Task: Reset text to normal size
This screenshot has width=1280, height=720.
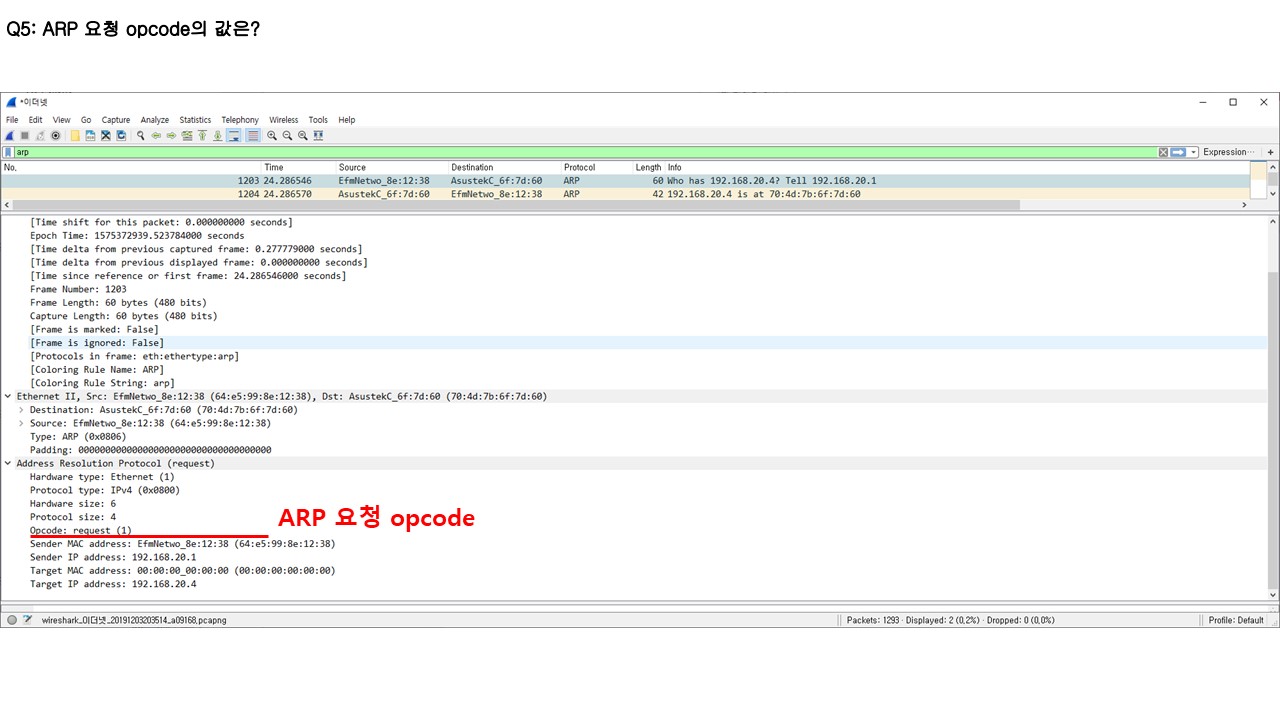Action: pos(302,135)
